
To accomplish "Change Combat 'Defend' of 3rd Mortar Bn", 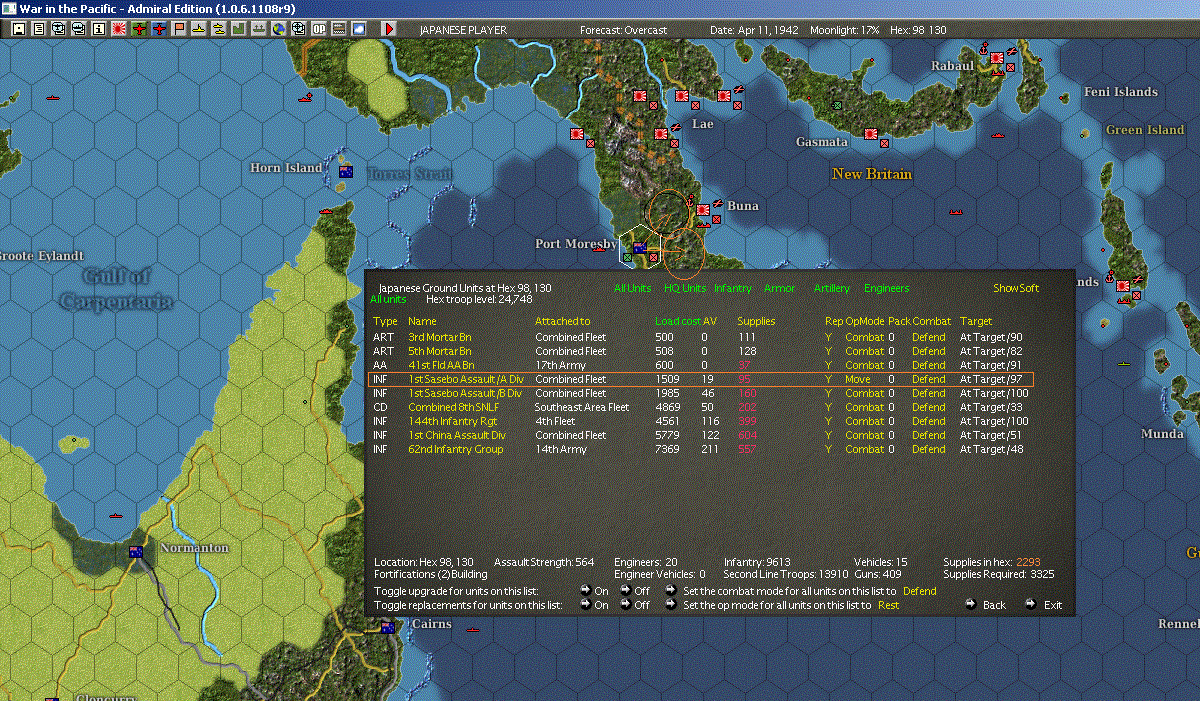I will coord(928,337).
